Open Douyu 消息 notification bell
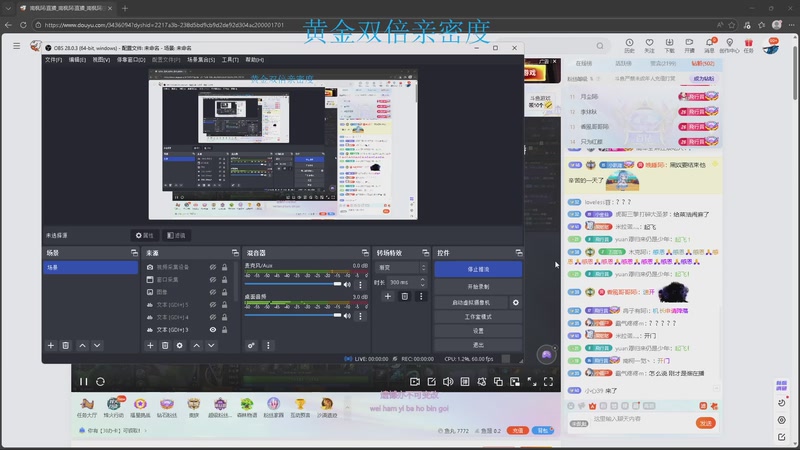The height and width of the screenshot is (450, 800). point(710,45)
